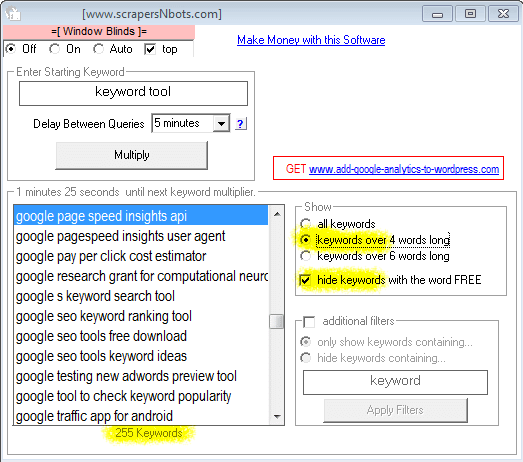Click keyword list scroll down arrow

coord(277,416)
